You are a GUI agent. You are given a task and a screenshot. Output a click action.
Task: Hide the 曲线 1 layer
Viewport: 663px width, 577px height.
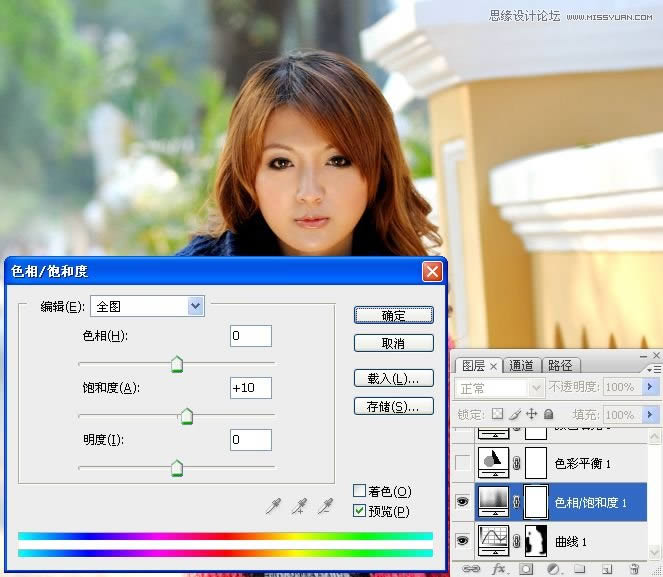(462, 540)
